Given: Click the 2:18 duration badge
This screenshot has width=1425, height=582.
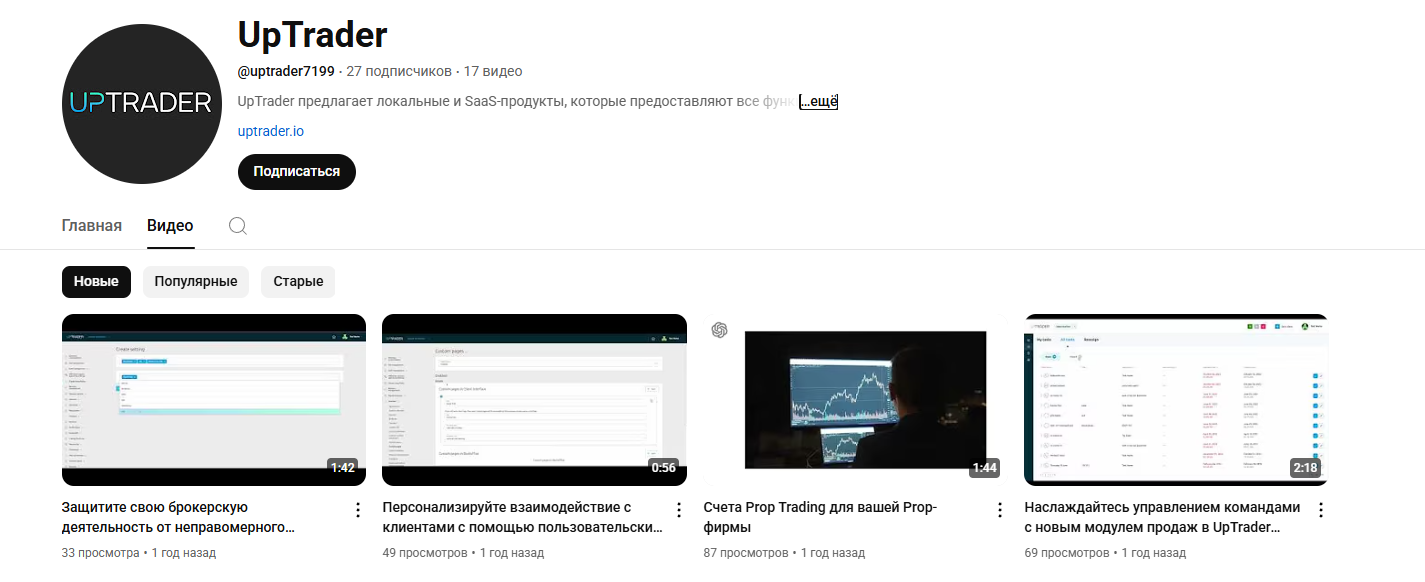Looking at the screenshot, I should coord(1306,468).
